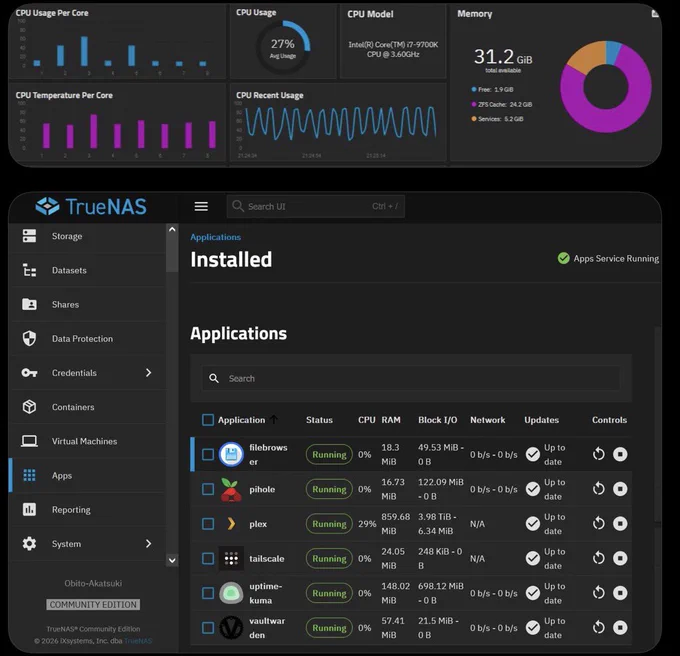
Task: Open the Shares menu item
Action: tap(88, 304)
